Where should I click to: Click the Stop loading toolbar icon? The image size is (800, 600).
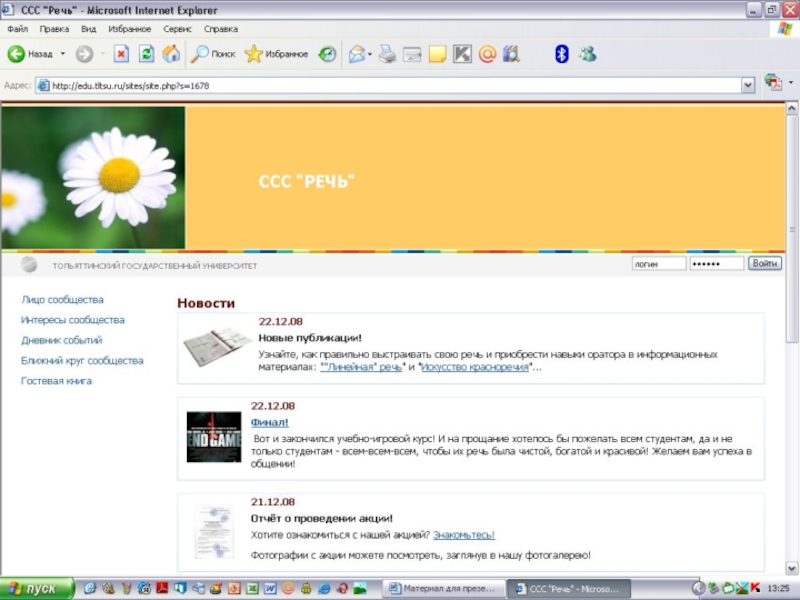pos(121,54)
